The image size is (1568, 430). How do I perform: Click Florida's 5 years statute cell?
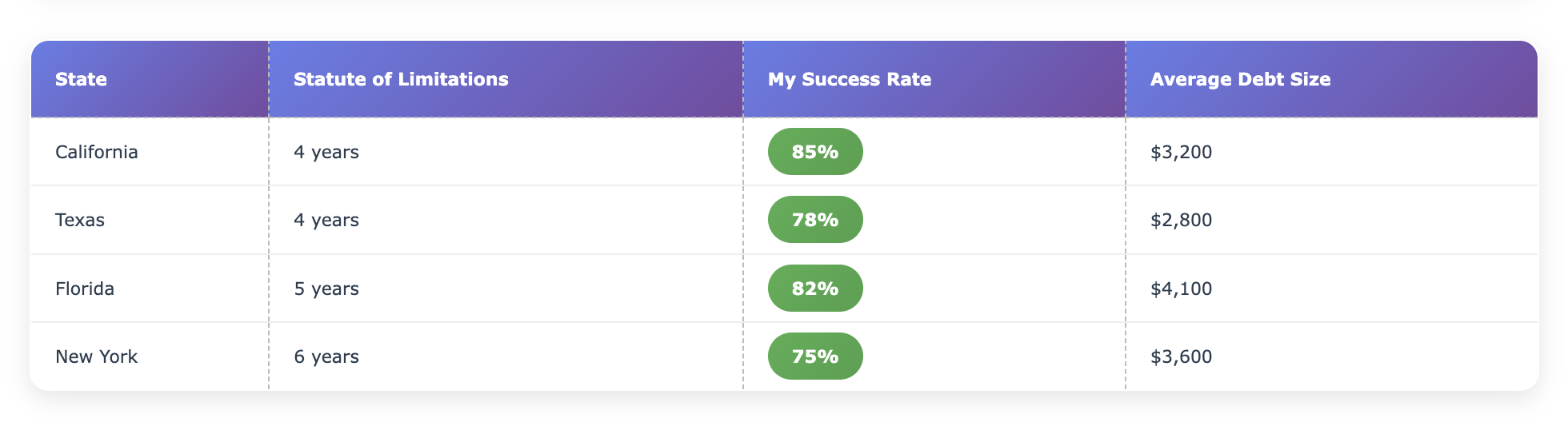pos(506,289)
